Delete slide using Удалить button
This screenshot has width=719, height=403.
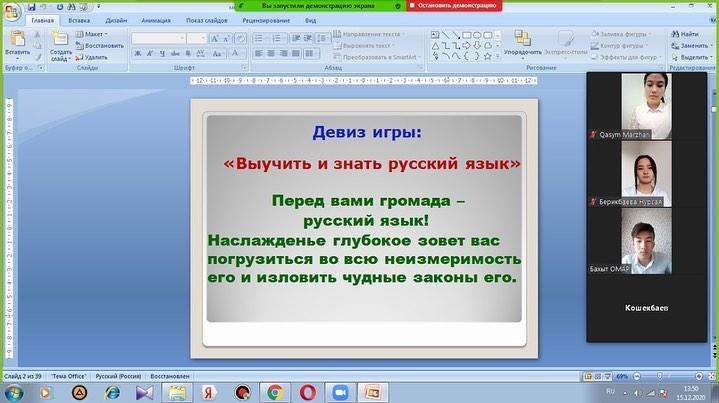[92, 57]
